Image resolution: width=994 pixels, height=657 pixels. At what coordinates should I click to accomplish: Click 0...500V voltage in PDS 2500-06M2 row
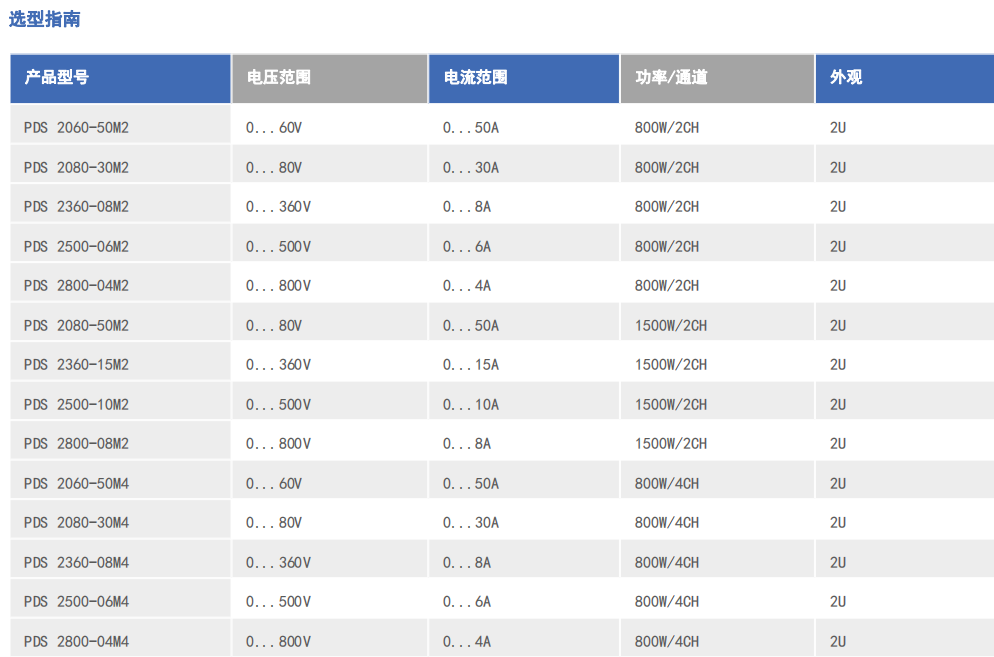coord(278,247)
